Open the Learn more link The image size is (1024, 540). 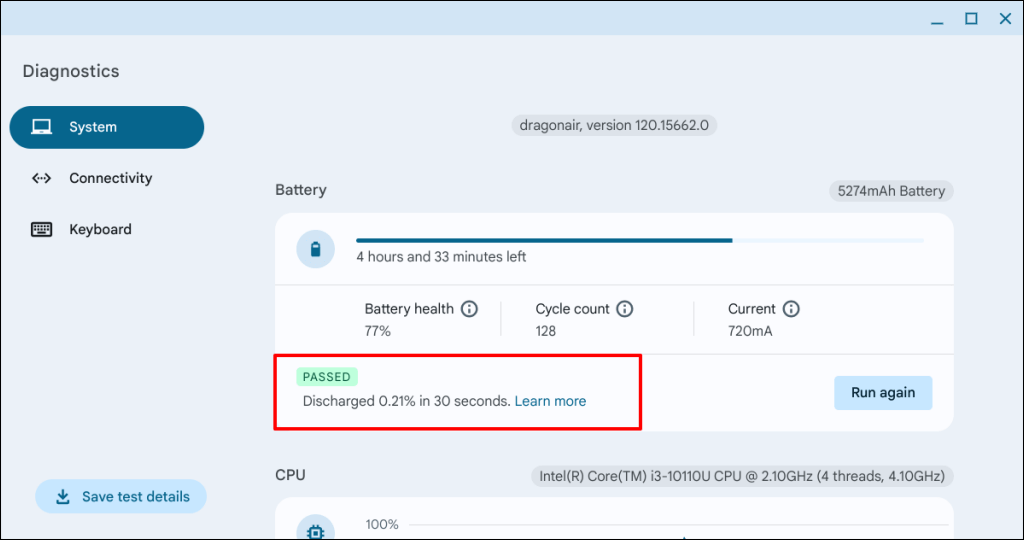click(x=550, y=401)
